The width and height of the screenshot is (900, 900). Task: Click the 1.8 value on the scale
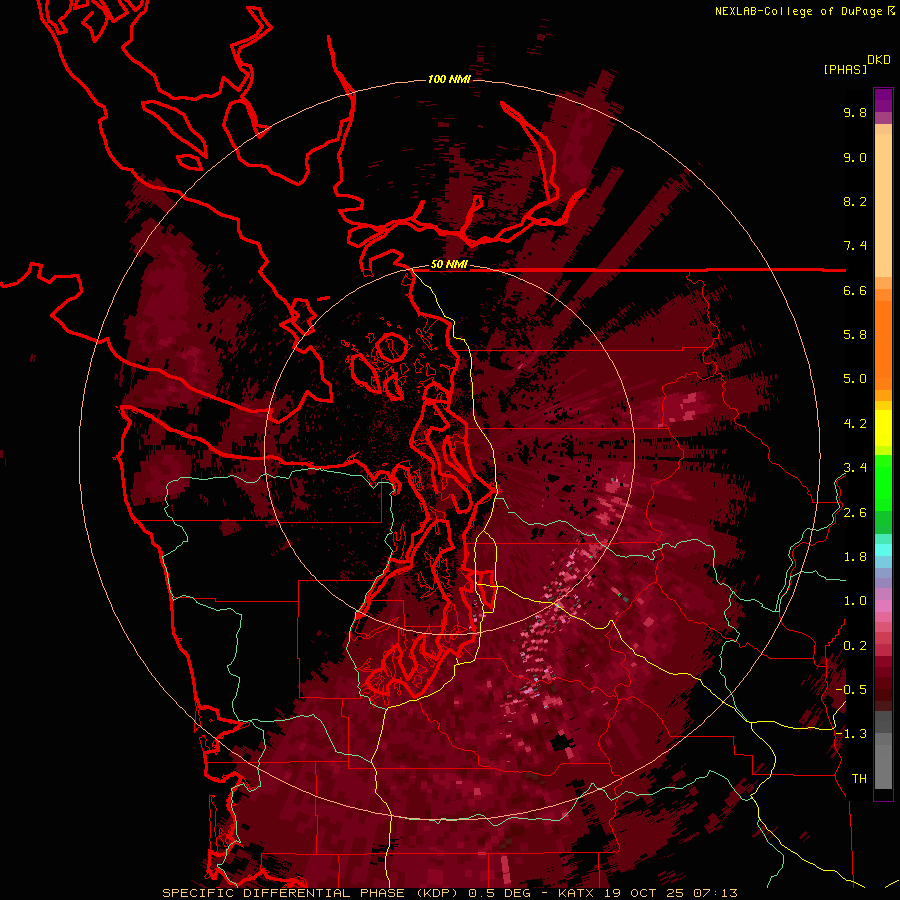tap(855, 557)
